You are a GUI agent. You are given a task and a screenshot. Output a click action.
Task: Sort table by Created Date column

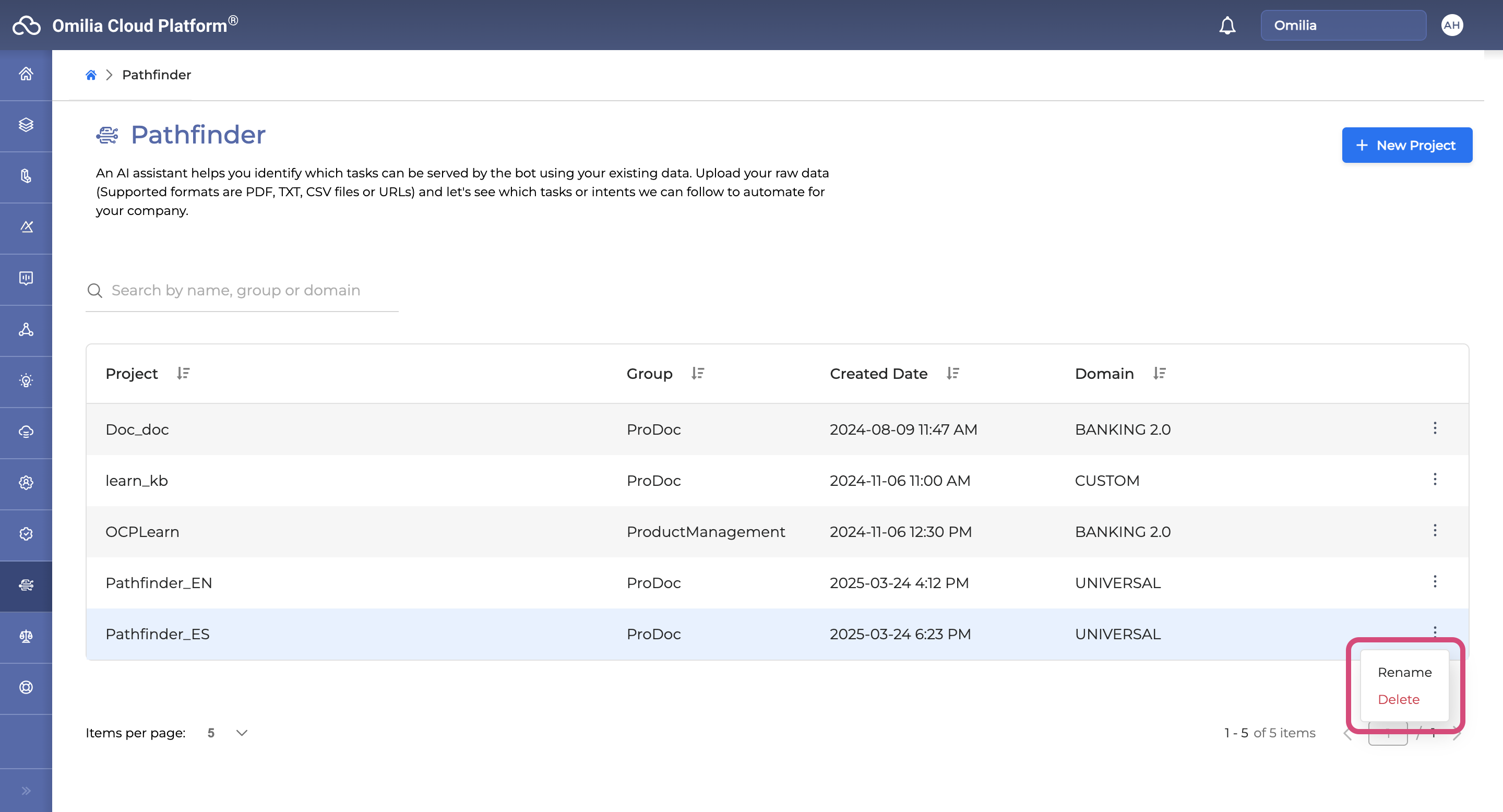(x=953, y=373)
